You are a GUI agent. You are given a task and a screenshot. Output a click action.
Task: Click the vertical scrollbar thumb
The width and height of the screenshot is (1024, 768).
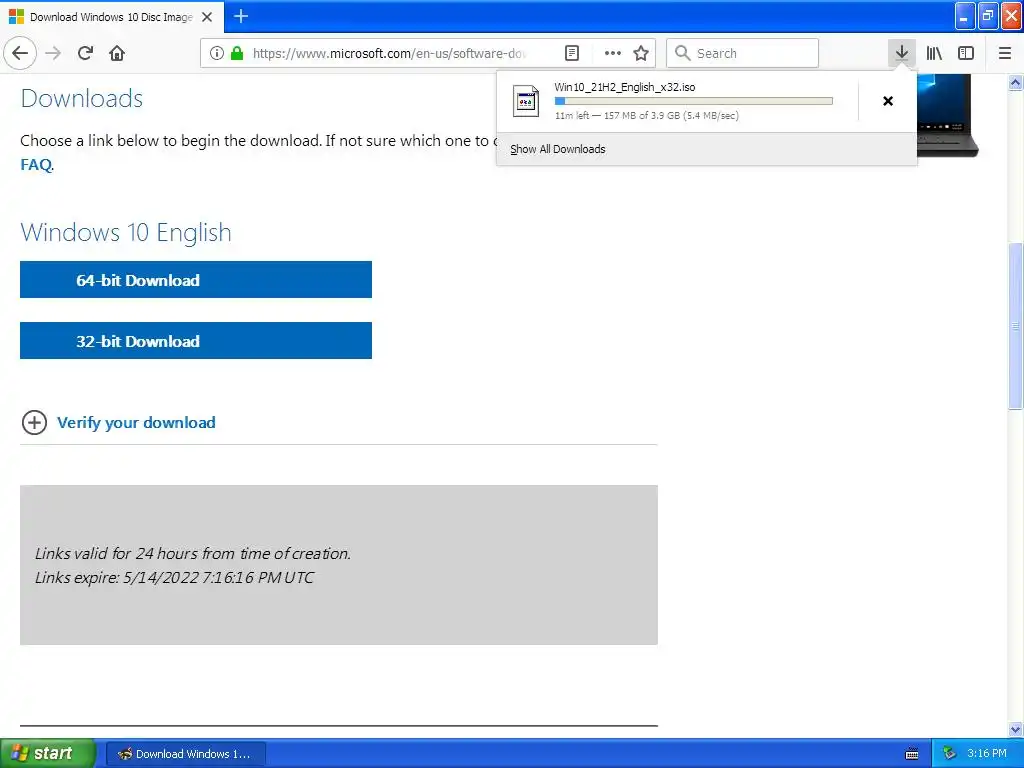pyautogui.click(x=1016, y=326)
